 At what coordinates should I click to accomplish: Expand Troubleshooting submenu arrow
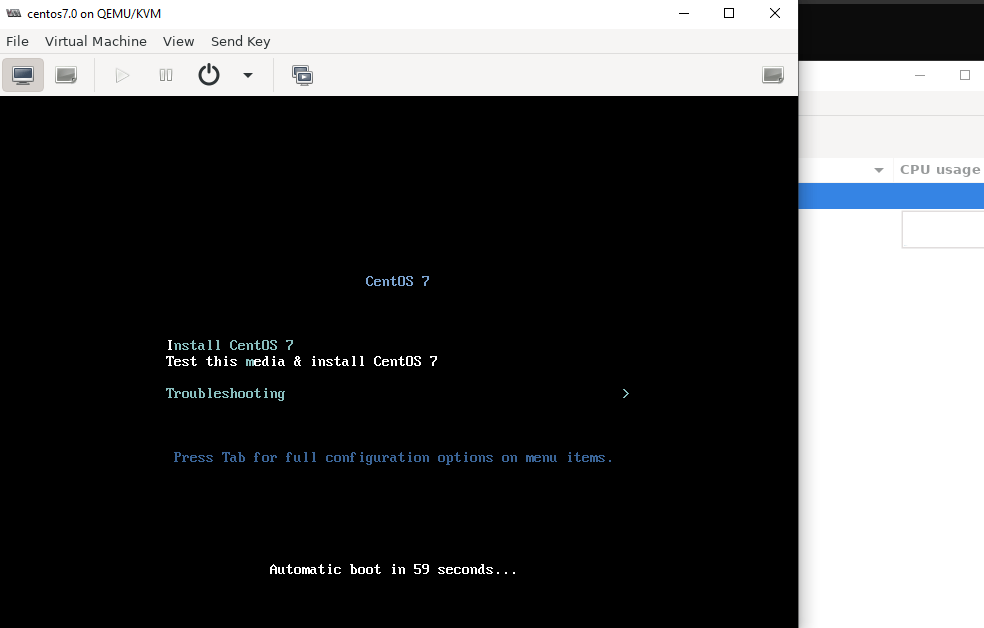[x=626, y=393]
